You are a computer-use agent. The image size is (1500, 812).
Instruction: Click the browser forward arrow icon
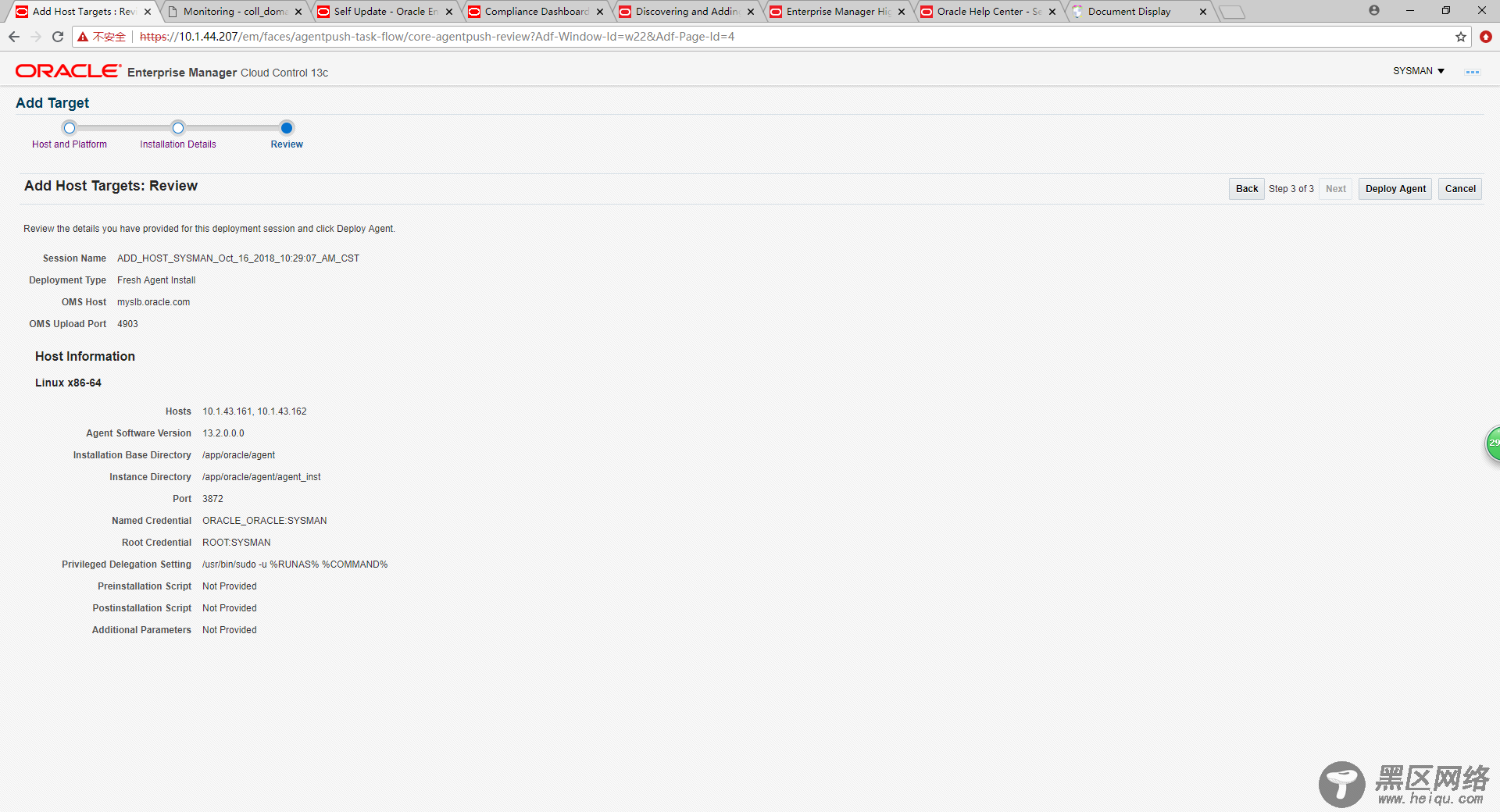(x=36, y=37)
